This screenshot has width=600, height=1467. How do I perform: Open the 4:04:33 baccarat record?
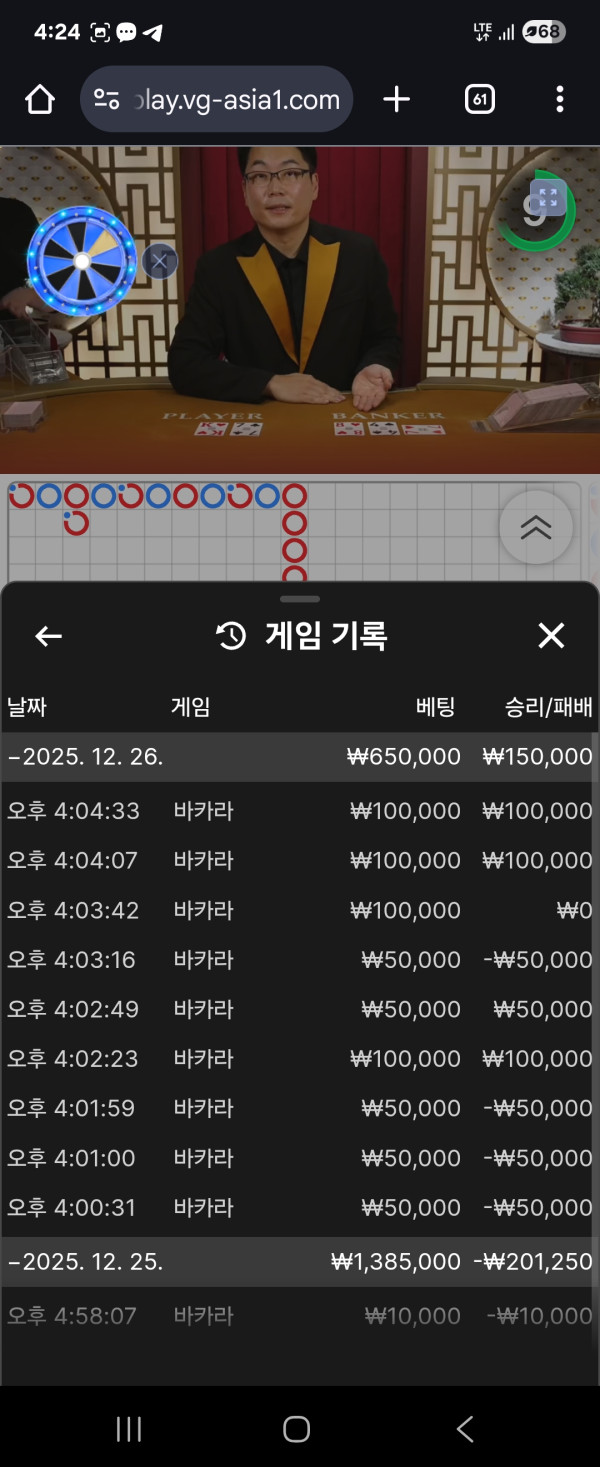[x=299, y=811]
